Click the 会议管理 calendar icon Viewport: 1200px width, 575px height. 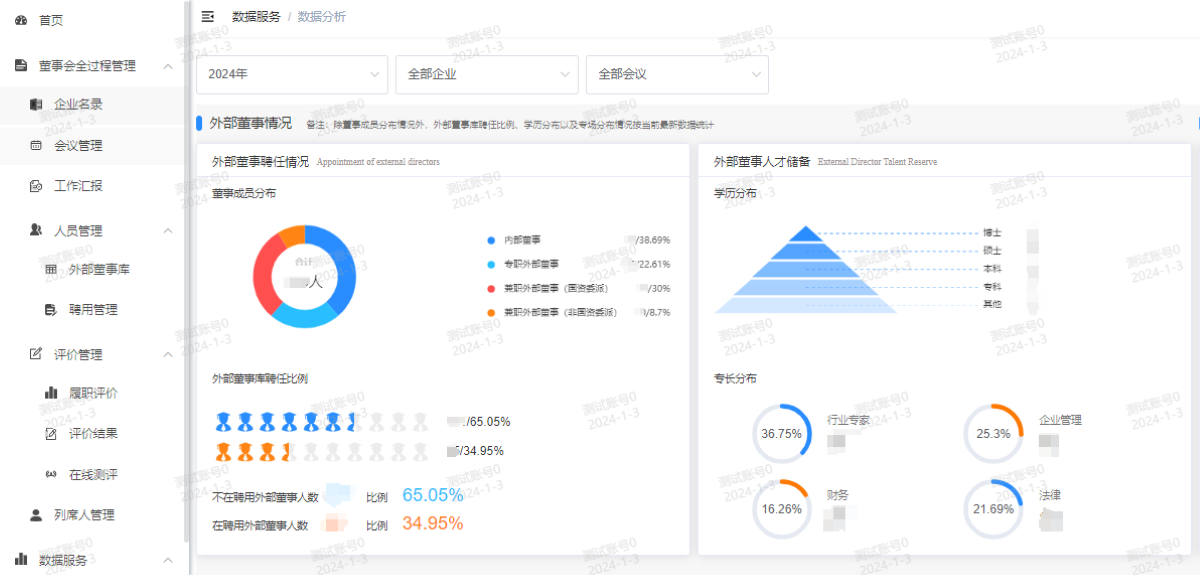(36, 146)
